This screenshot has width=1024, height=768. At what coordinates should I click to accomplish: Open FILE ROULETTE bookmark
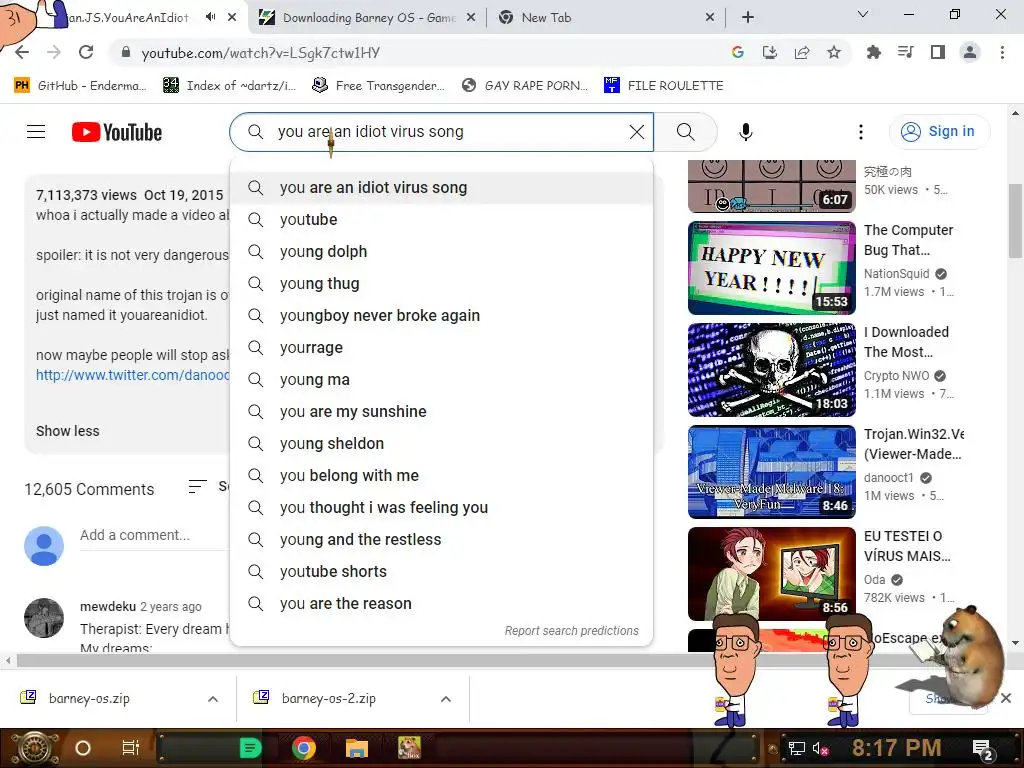click(664, 85)
